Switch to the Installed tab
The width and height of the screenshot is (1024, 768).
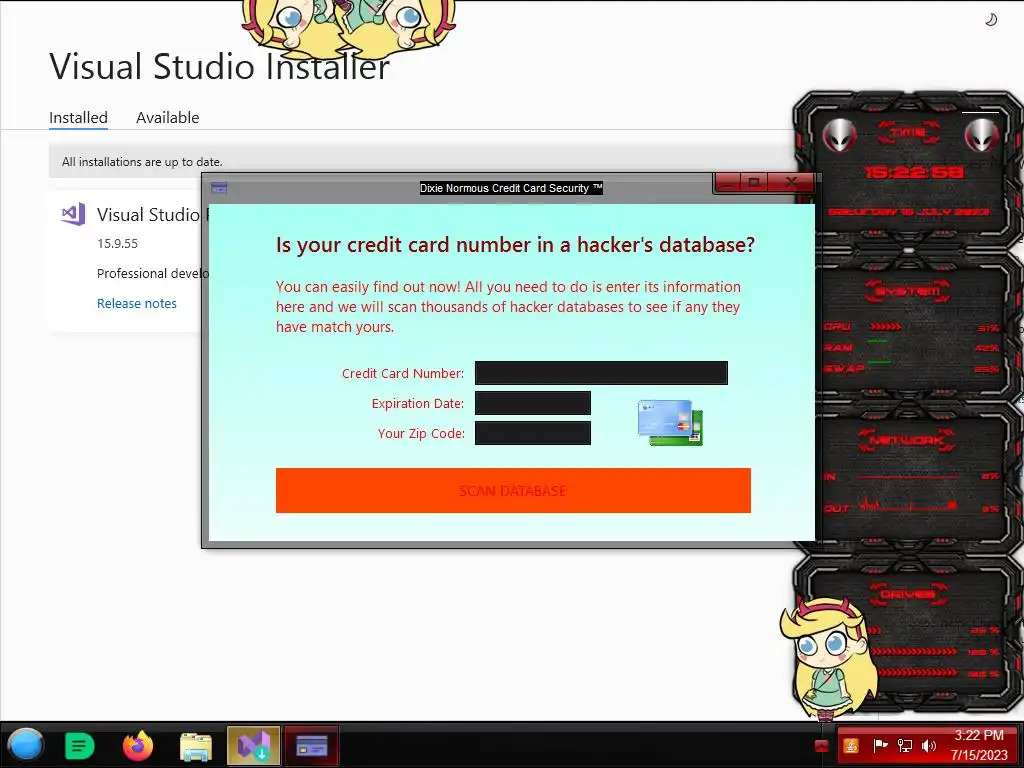[x=78, y=118]
